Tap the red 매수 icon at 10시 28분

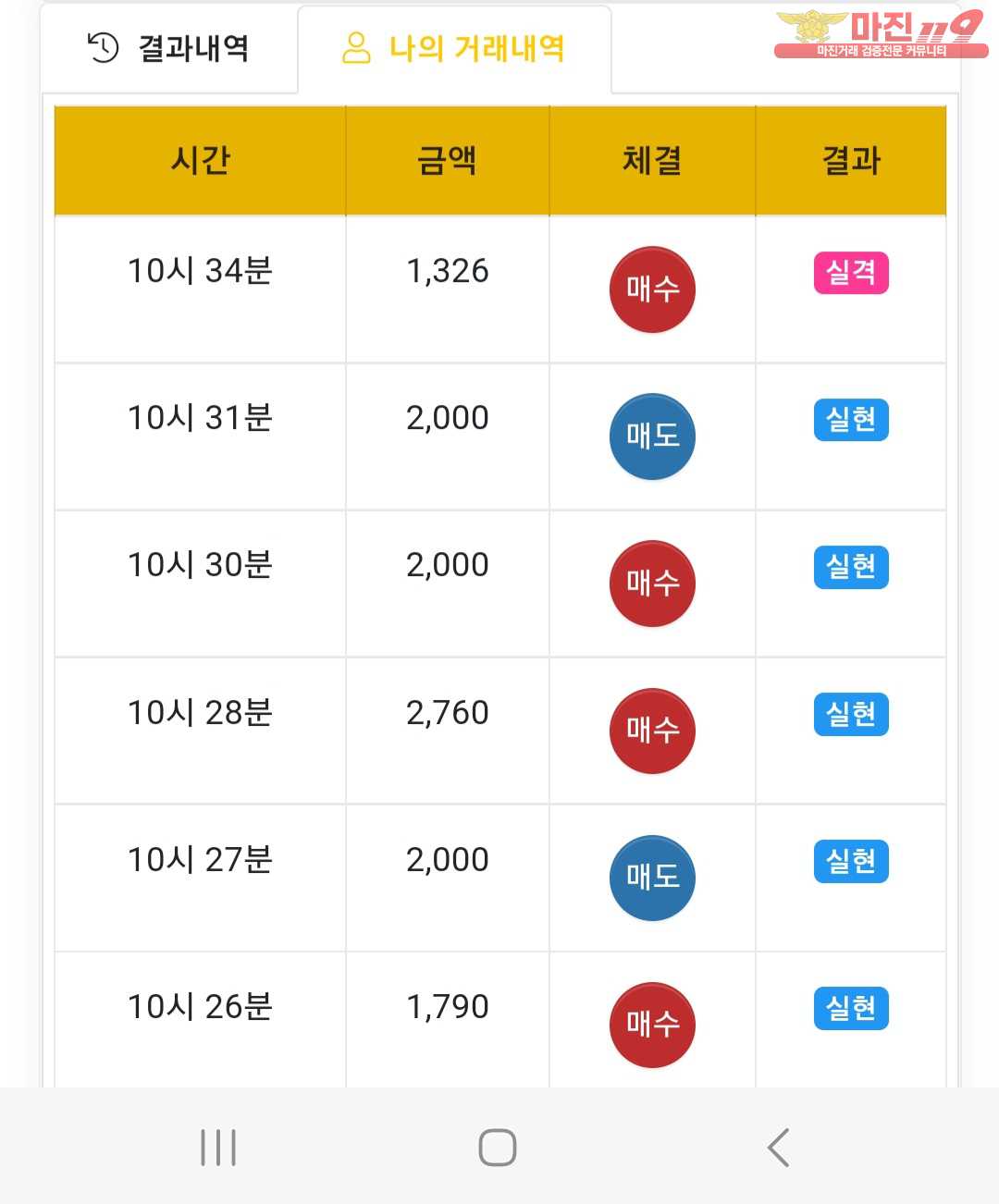click(x=652, y=731)
